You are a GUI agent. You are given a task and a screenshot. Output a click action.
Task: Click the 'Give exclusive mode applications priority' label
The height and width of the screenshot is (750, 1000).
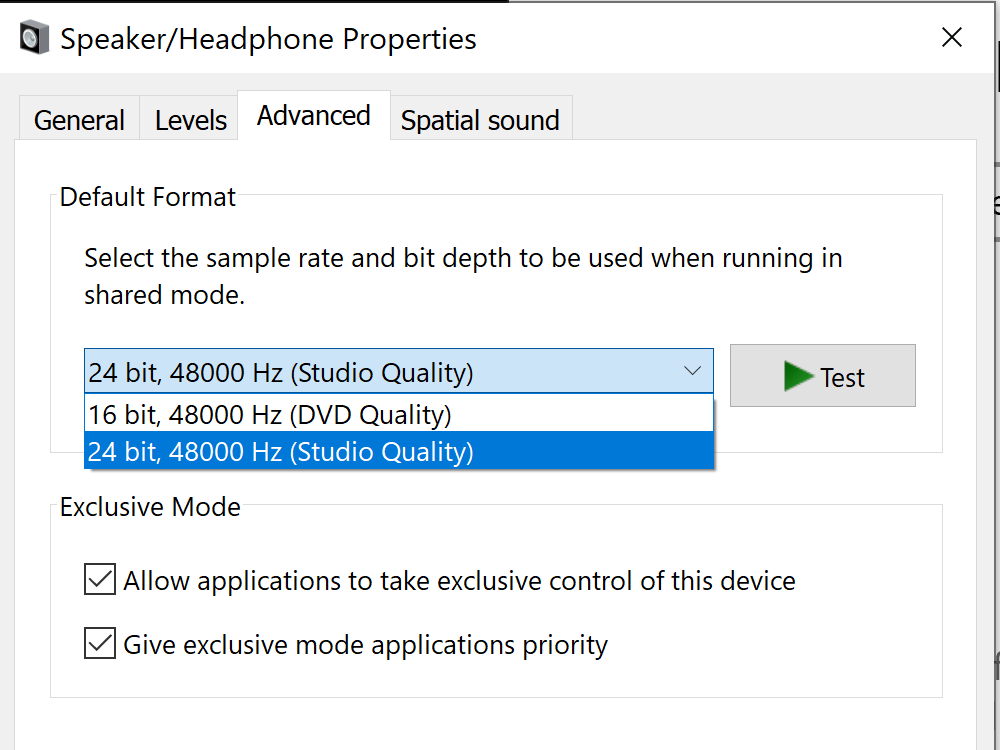(365, 645)
